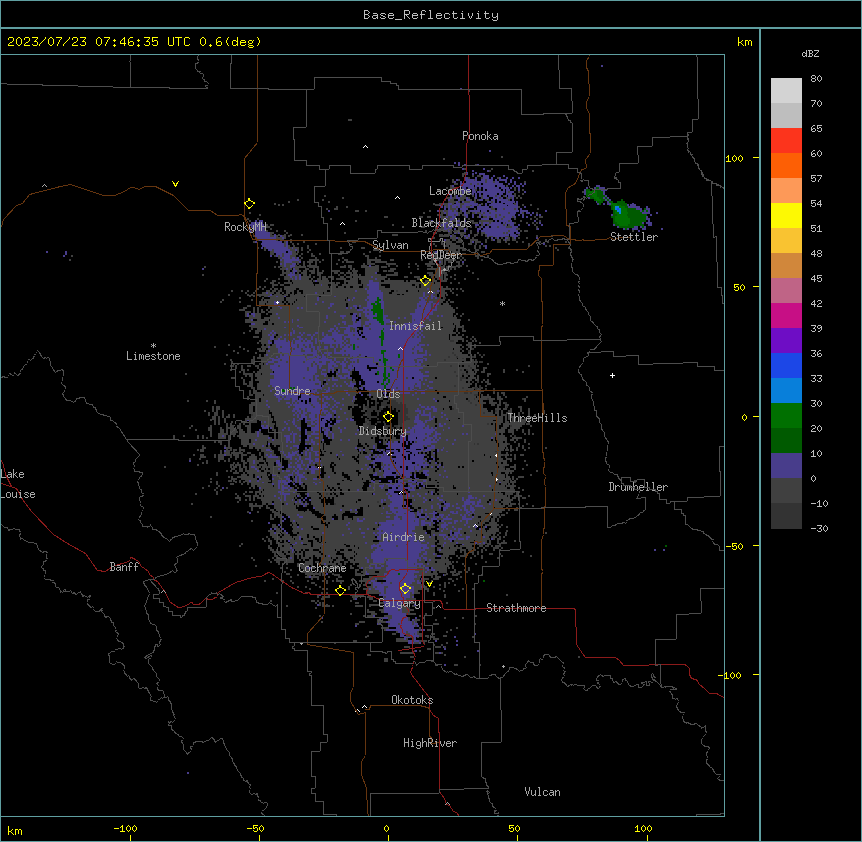Image resolution: width=862 pixels, height=842 pixels.
Task: Click the Stettler label
Action: tap(634, 237)
